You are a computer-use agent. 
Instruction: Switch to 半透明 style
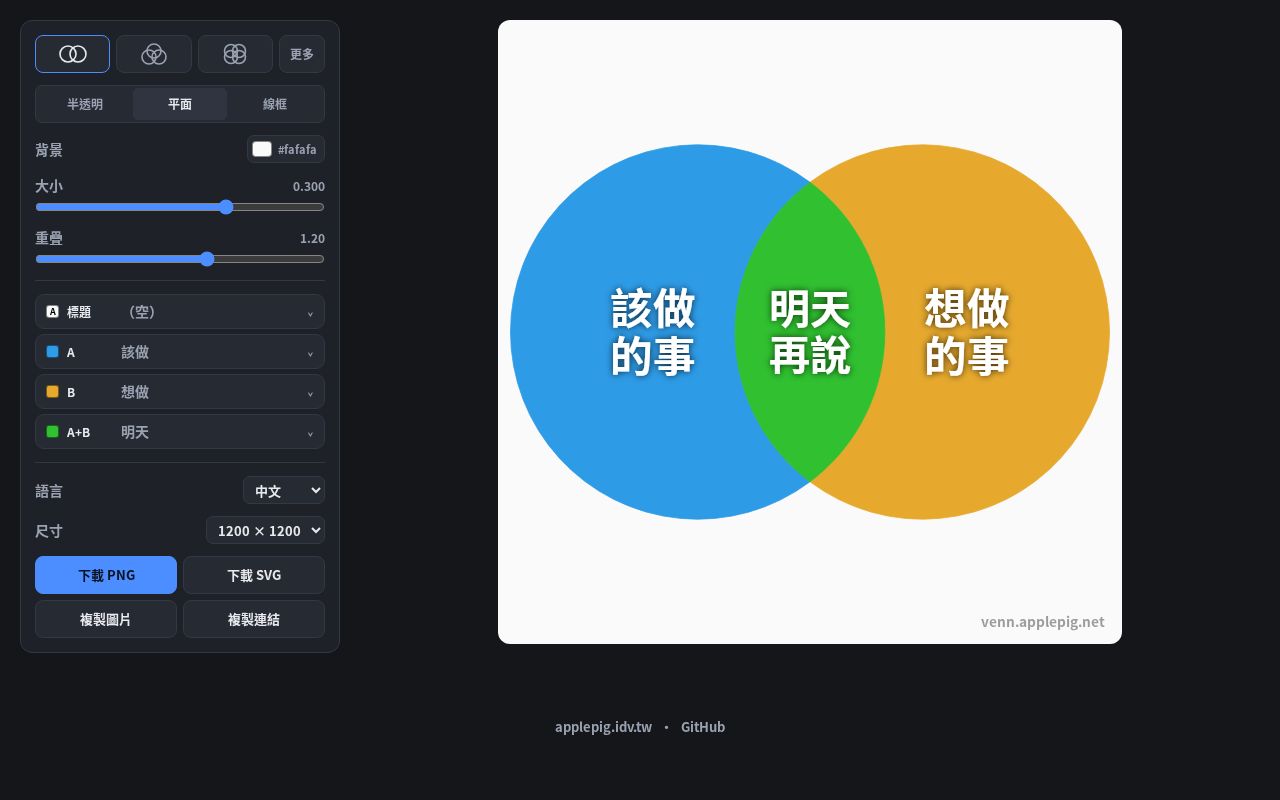tap(85, 104)
